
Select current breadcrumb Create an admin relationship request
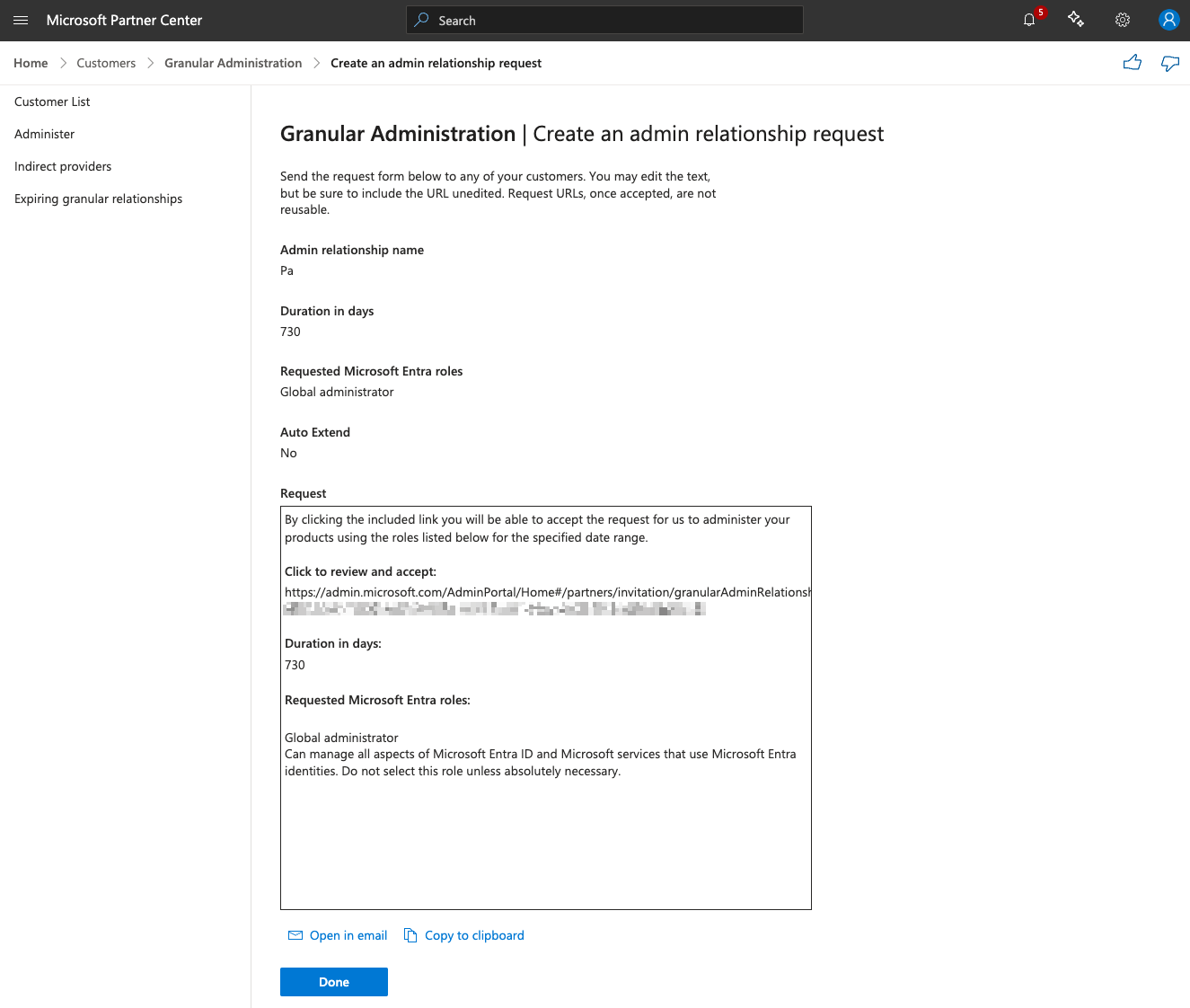436,63
